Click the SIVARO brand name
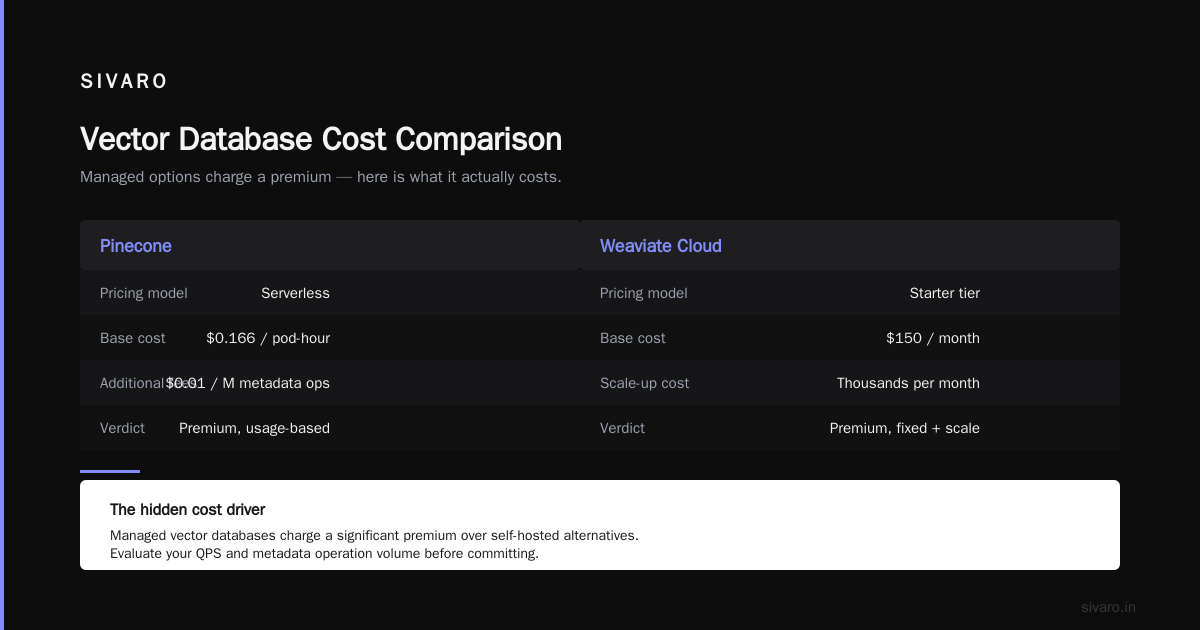 pos(124,82)
